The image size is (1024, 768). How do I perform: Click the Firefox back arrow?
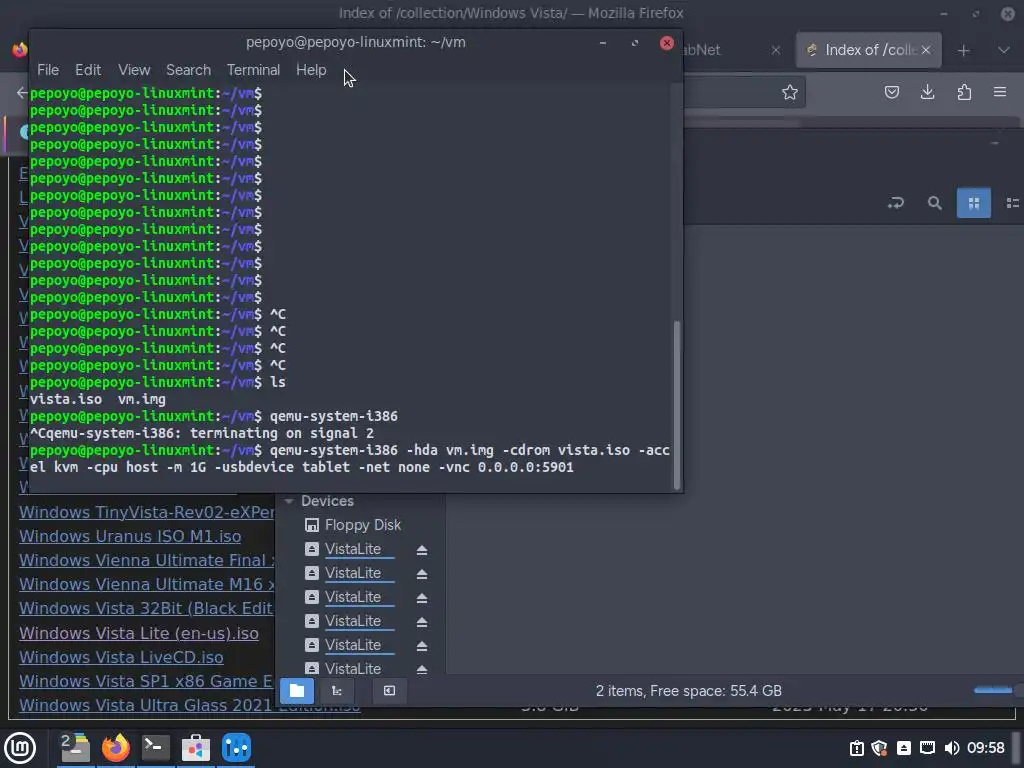pos(22,93)
